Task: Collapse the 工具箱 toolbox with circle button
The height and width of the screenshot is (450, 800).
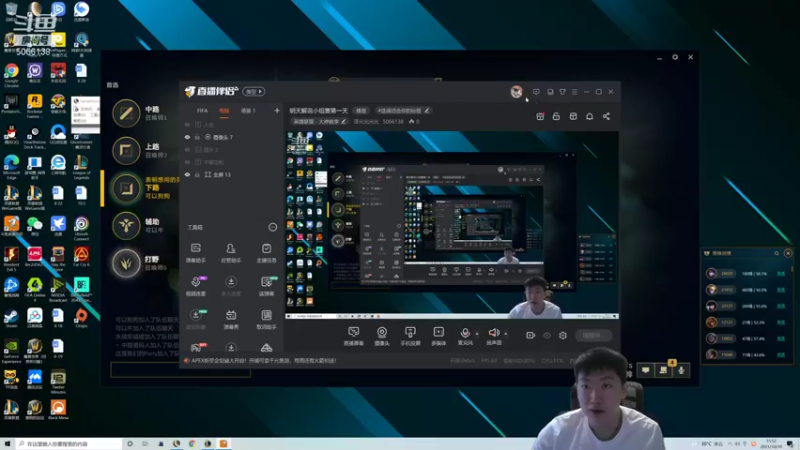Action: (273, 227)
